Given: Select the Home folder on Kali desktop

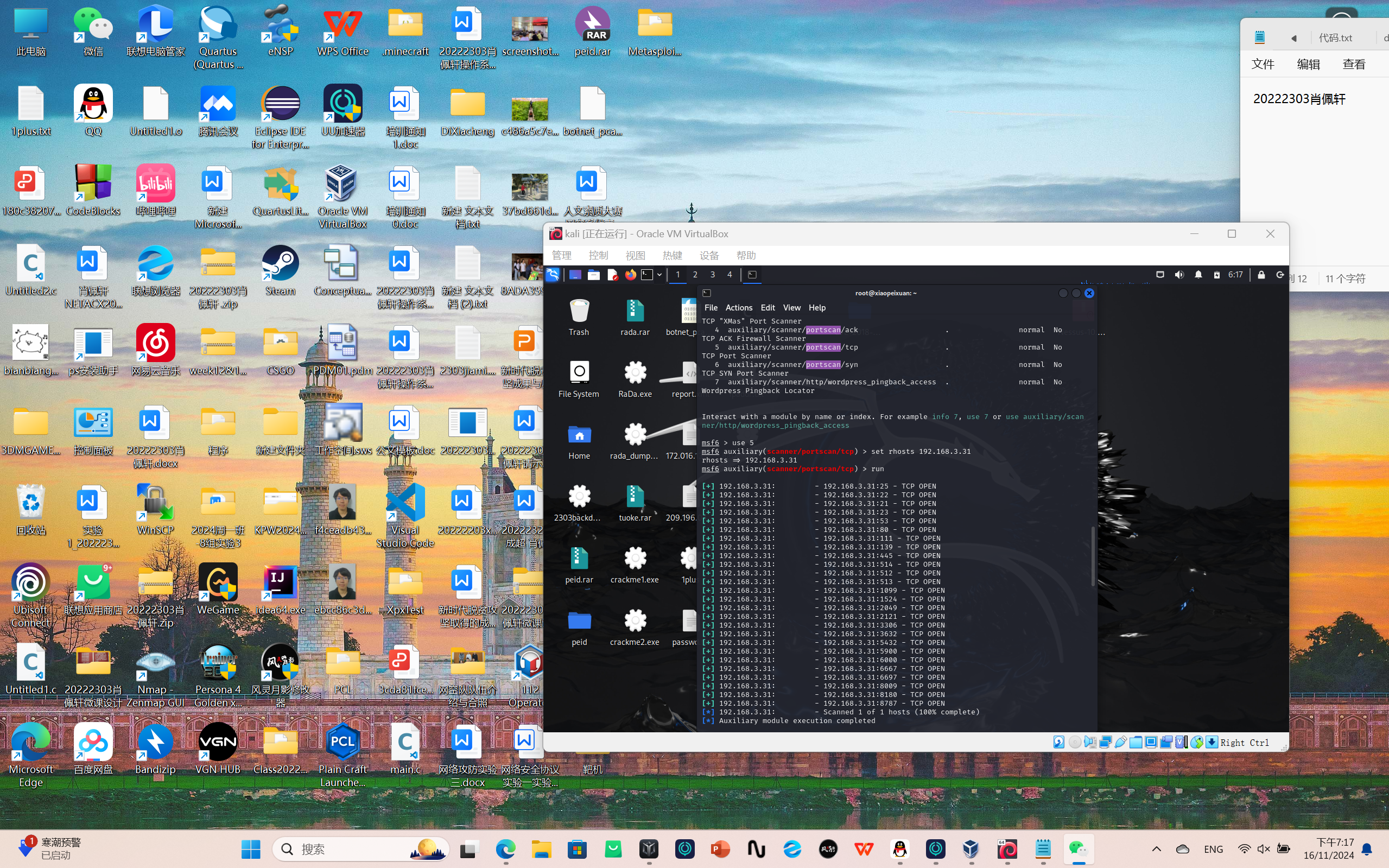Looking at the screenshot, I should click(x=579, y=441).
